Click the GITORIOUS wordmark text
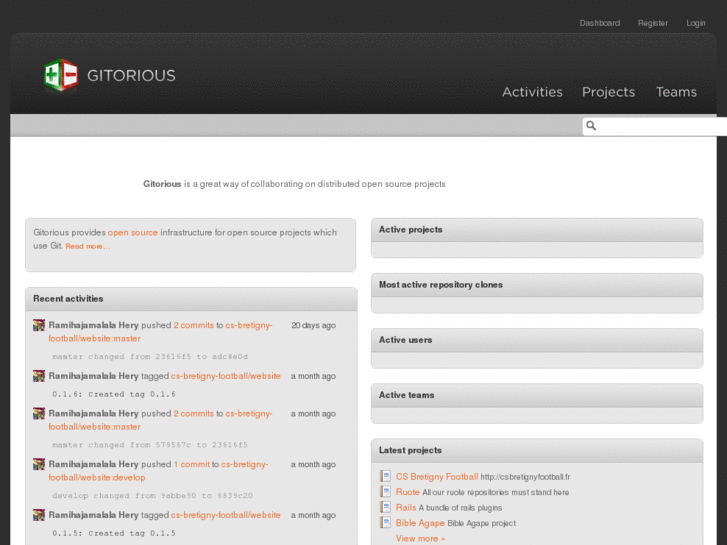 pyautogui.click(x=131, y=76)
